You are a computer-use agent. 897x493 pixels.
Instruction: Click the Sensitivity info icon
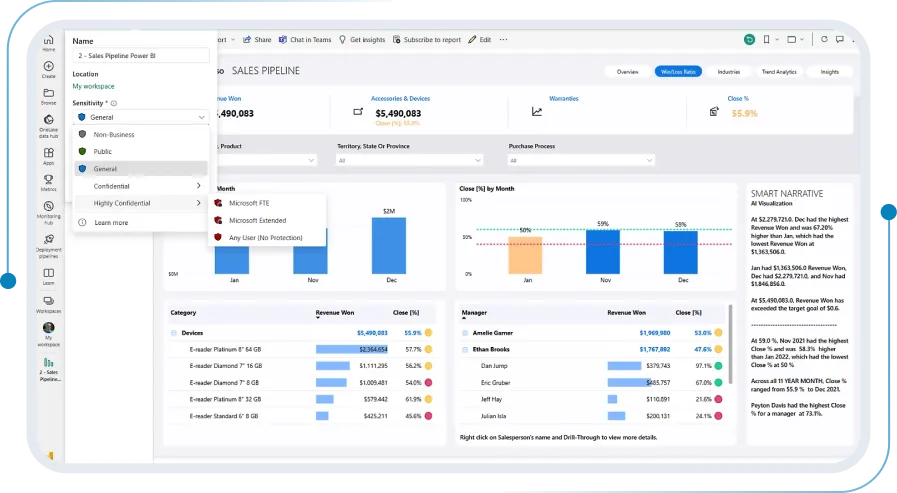click(114, 104)
